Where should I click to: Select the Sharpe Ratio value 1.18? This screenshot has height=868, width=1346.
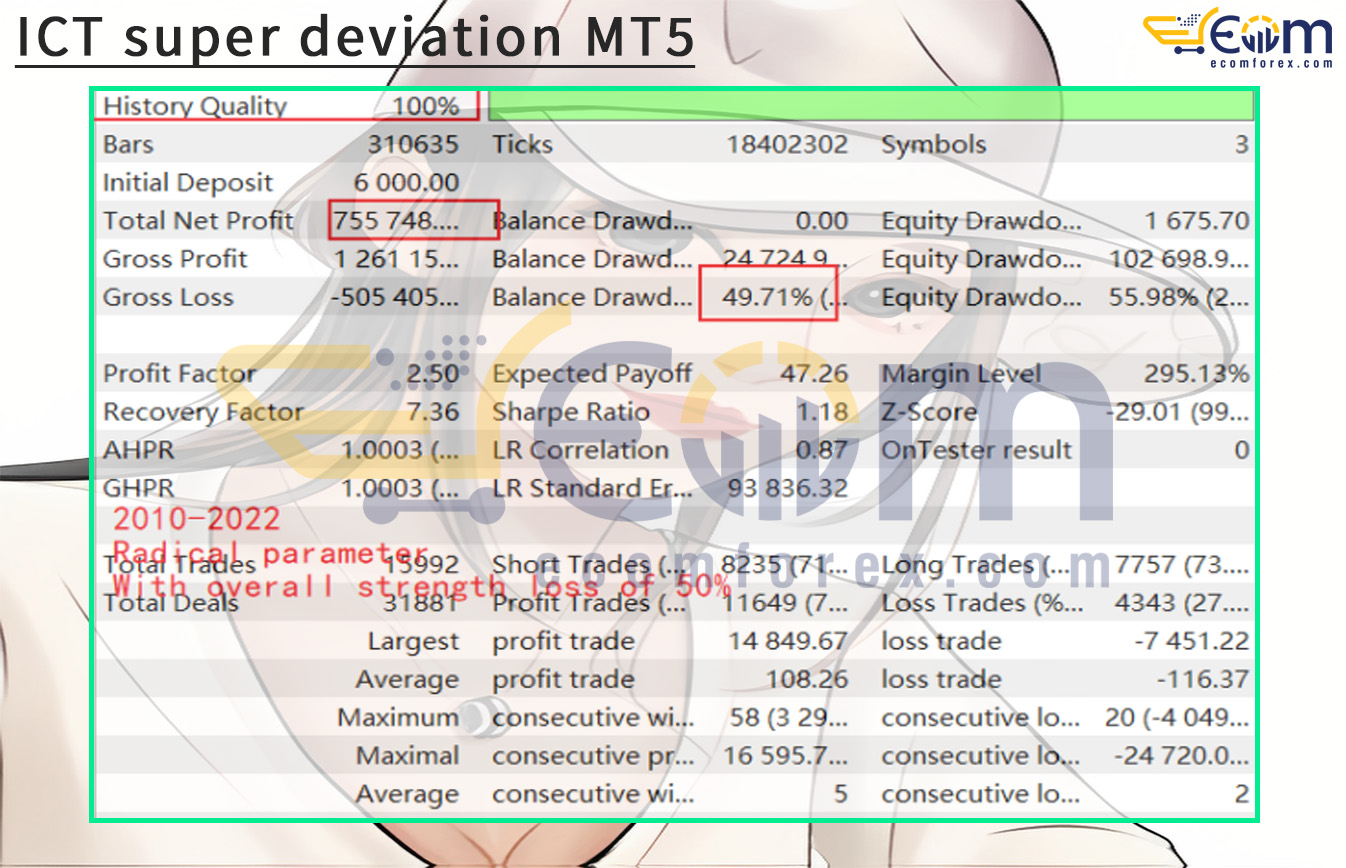[x=826, y=412]
